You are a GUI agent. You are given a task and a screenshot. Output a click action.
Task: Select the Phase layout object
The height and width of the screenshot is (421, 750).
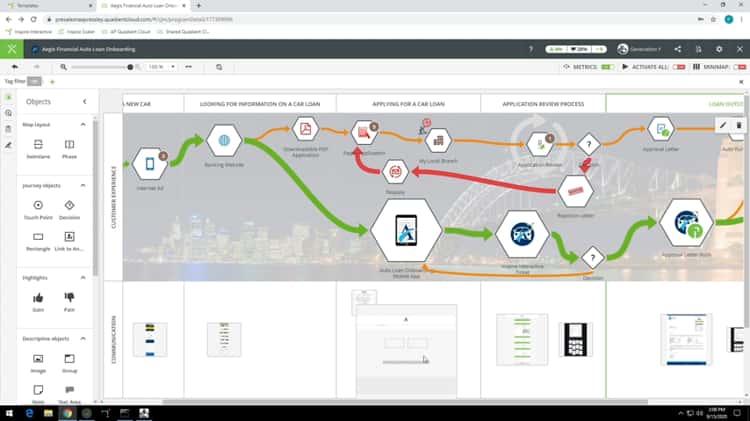(x=69, y=148)
